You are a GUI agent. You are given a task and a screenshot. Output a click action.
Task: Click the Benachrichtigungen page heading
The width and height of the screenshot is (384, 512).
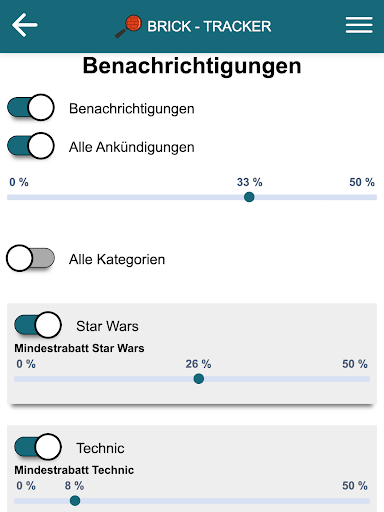192,66
